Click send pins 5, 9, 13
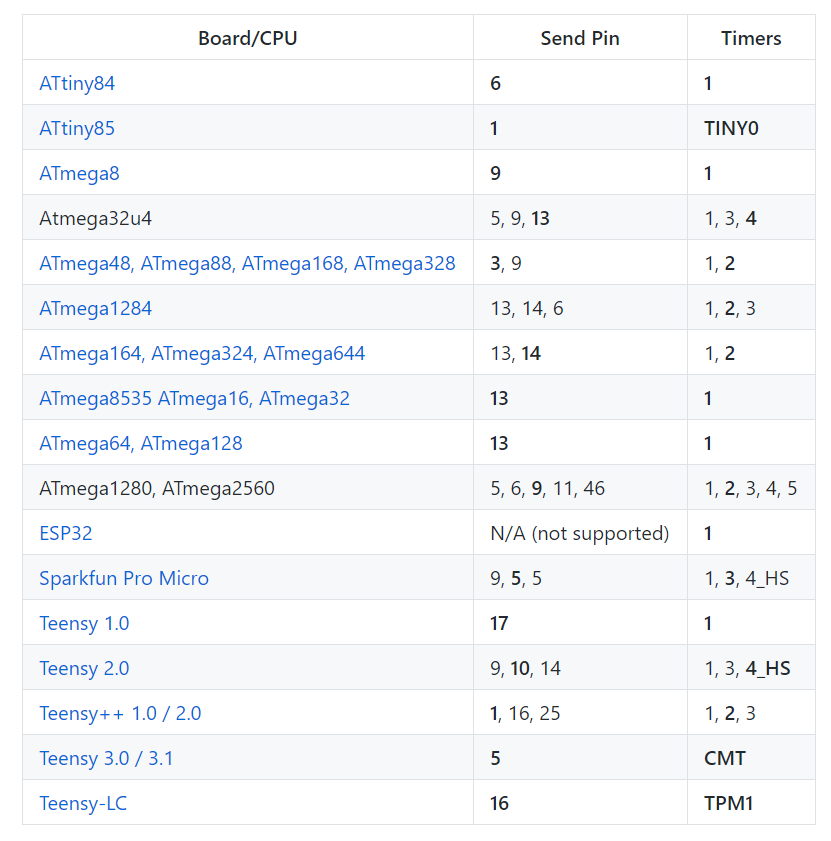 pos(520,219)
